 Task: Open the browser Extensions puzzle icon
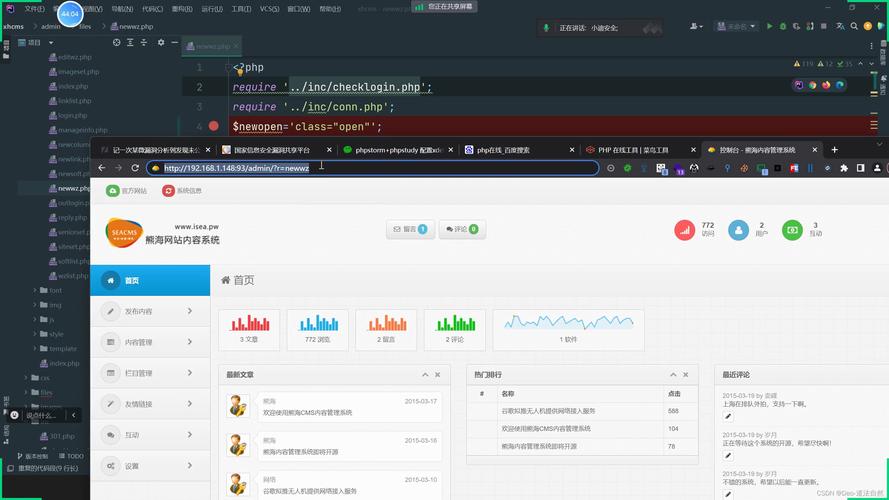pos(844,168)
